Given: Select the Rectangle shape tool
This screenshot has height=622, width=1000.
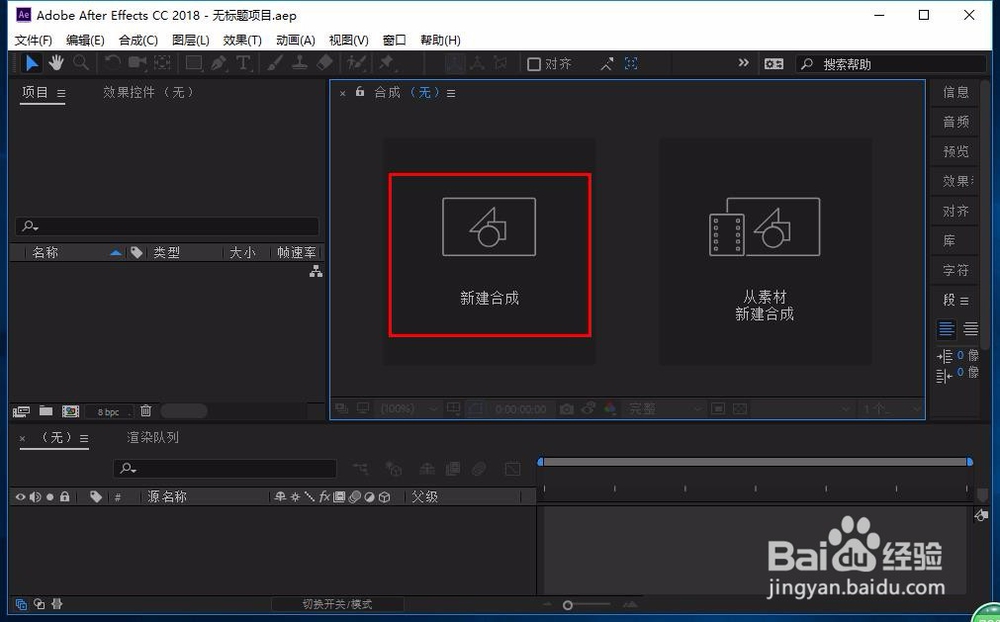Looking at the screenshot, I should tap(194, 63).
